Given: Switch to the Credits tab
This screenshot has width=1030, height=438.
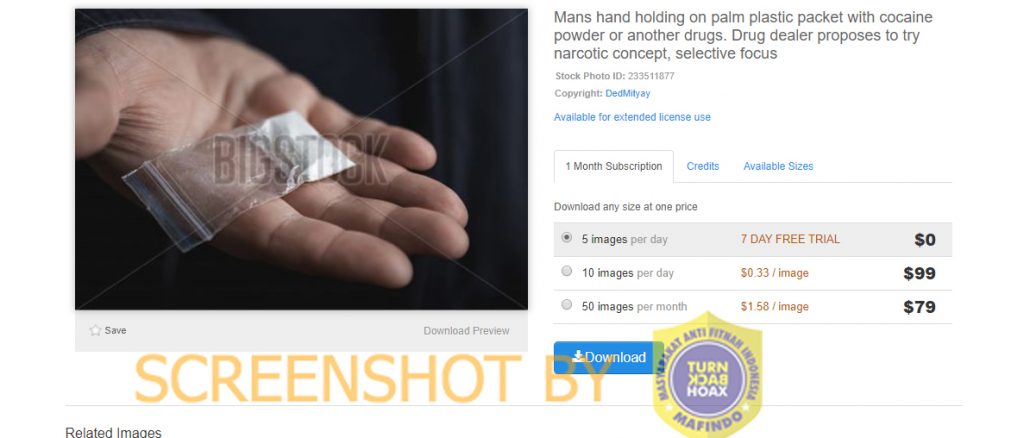Looking at the screenshot, I should [x=703, y=167].
